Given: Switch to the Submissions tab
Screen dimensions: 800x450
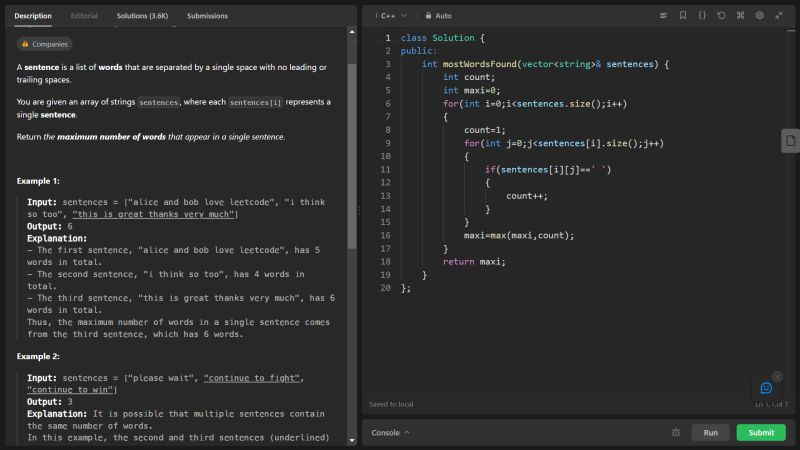Looking at the screenshot, I should [x=207, y=16].
